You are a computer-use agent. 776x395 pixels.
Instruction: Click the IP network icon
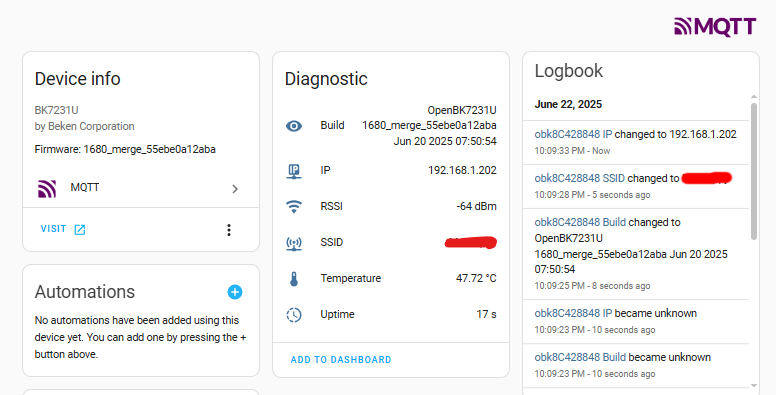294,171
